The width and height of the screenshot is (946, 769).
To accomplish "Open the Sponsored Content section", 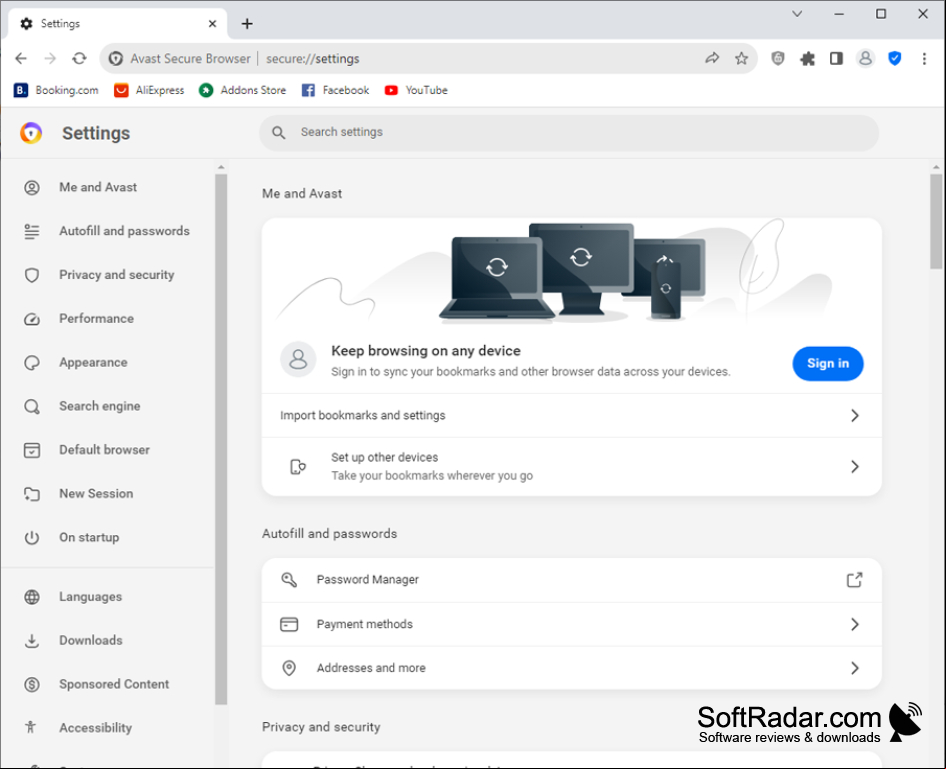I will (x=113, y=684).
